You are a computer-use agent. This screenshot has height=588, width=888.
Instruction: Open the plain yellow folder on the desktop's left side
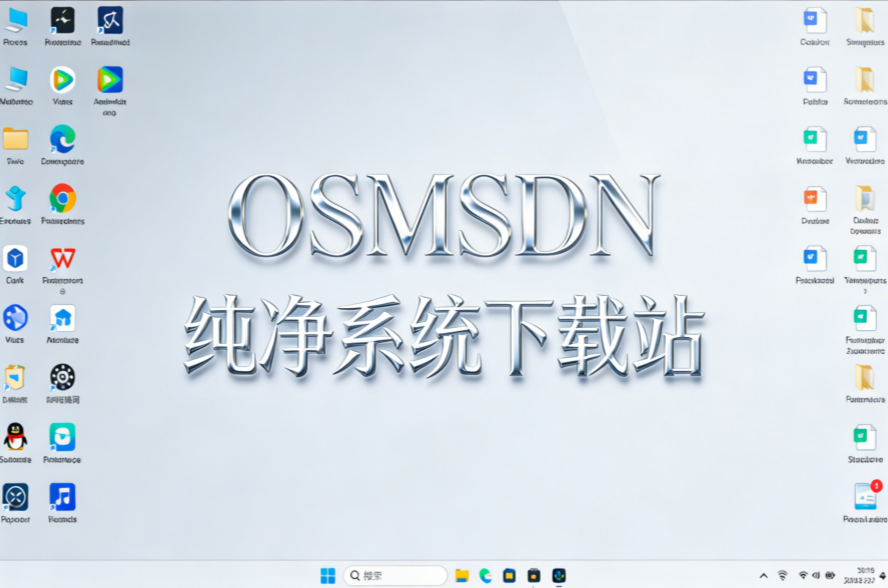pyautogui.click(x=15, y=139)
